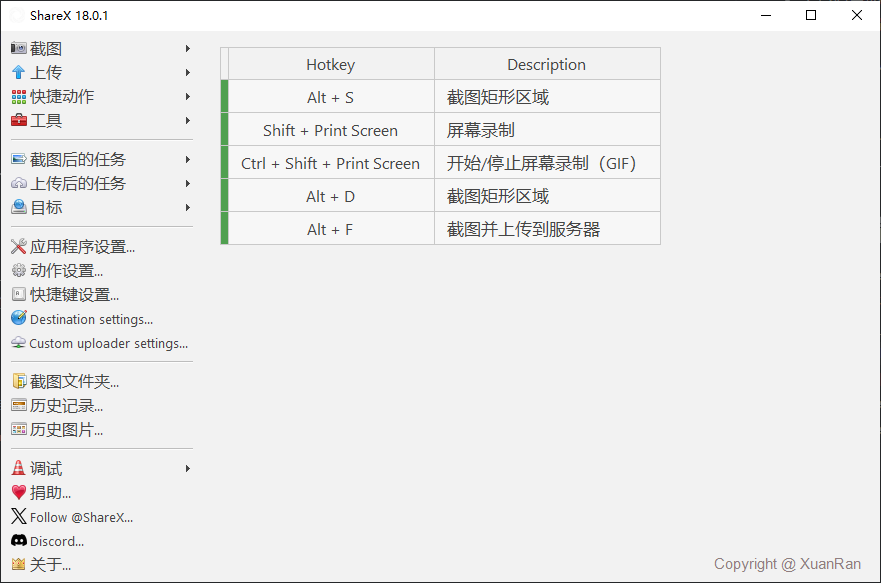
Task: Click the X logo beside Follow @ShareX
Action: click(x=18, y=517)
